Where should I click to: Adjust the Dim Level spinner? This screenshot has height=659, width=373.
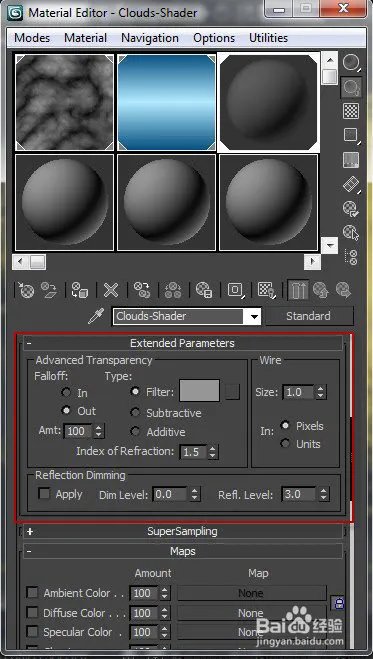tap(194, 494)
